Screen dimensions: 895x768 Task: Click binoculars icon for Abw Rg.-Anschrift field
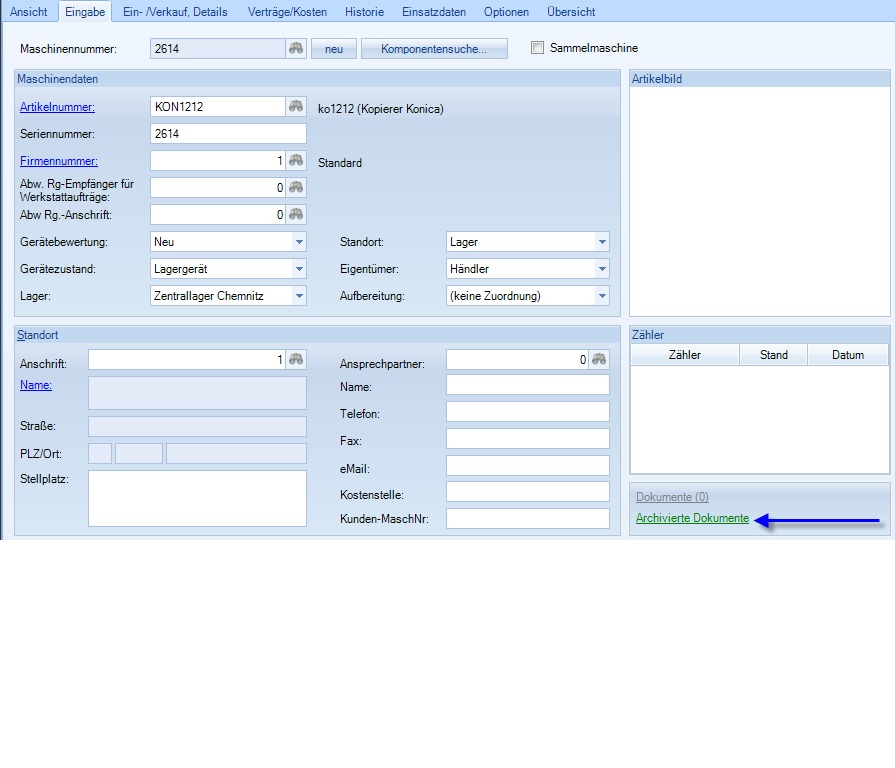296,215
